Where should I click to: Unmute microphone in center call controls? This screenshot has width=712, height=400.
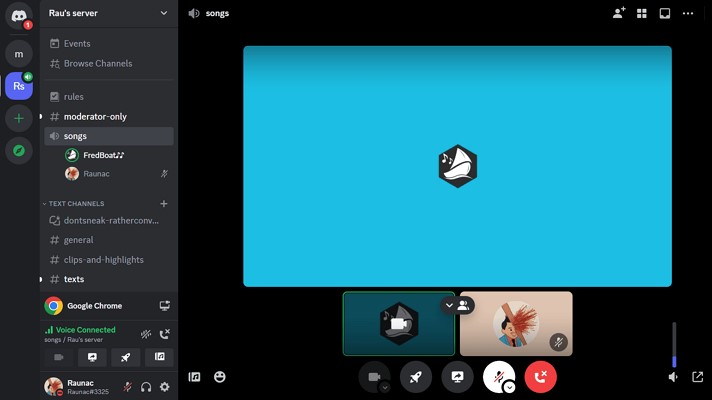pos(497,375)
